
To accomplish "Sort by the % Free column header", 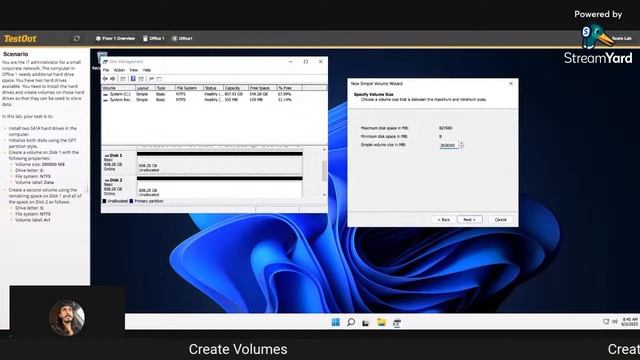I will click(289, 88).
